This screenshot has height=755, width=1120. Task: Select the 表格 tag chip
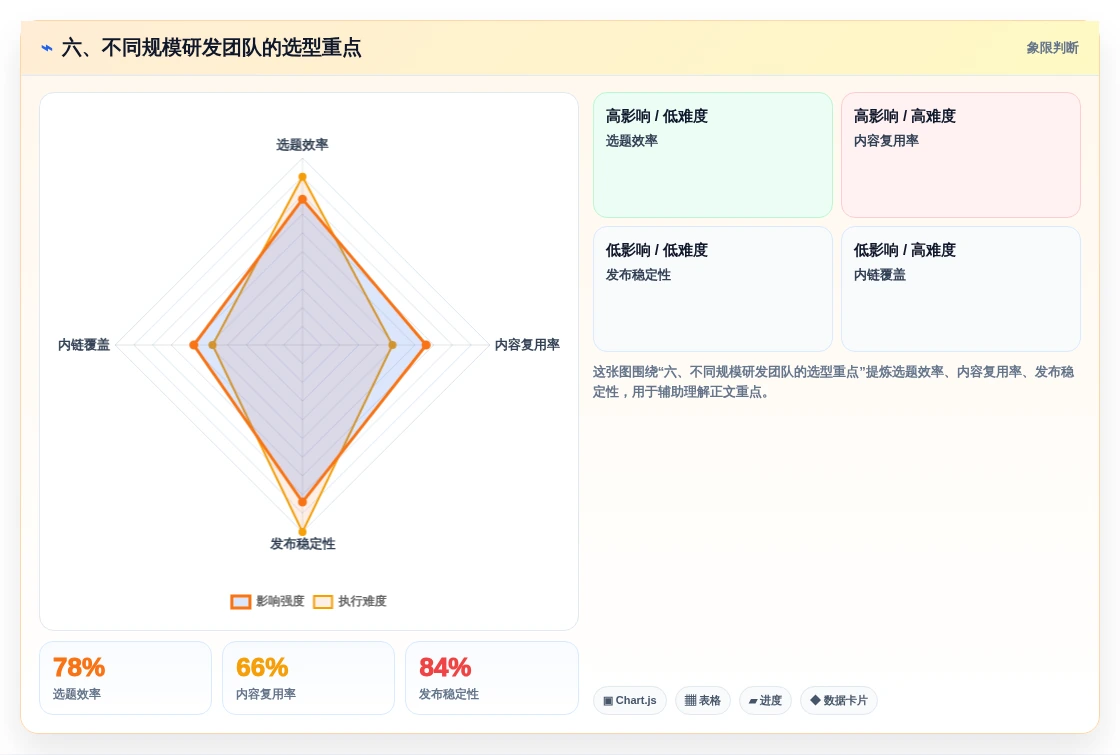click(x=703, y=701)
